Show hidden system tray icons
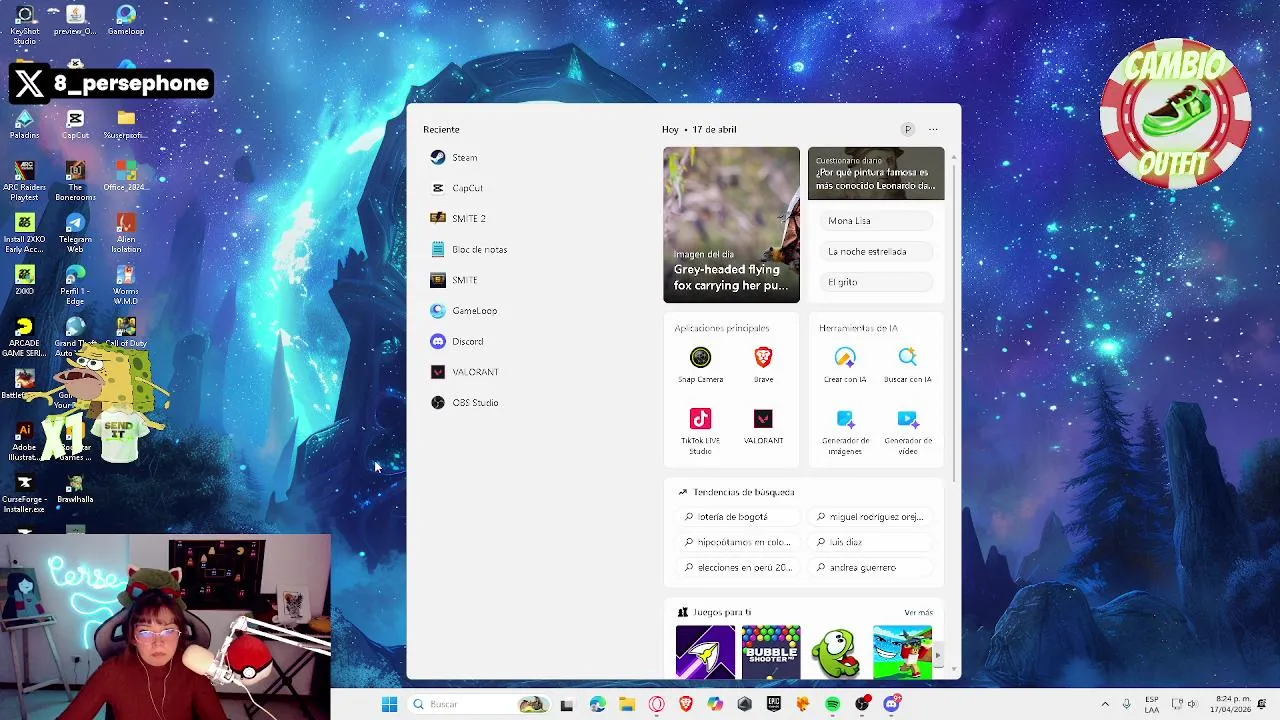This screenshot has height=720, width=1280. click(x=1105, y=704)
